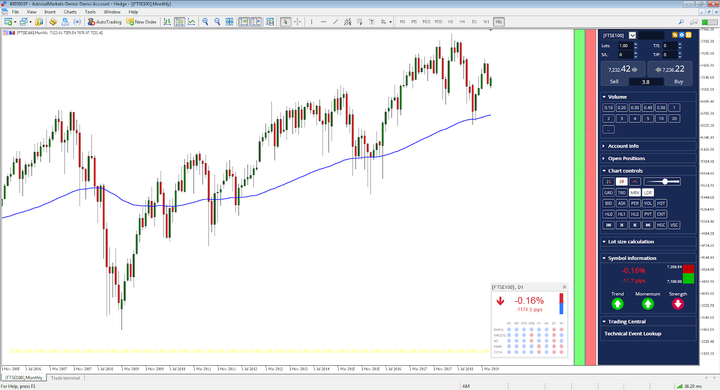Viewport: 720px width, 390px height.
Task: Switch to line chart style icon
Action: tap(191, 22)
